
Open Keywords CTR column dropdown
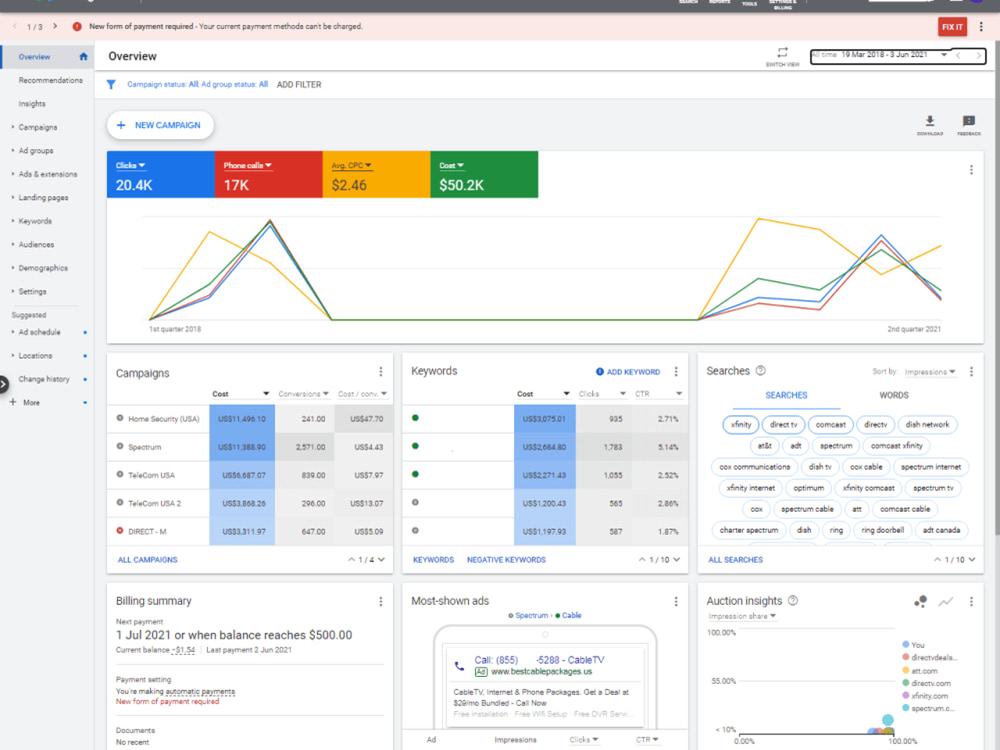(659, 393)
